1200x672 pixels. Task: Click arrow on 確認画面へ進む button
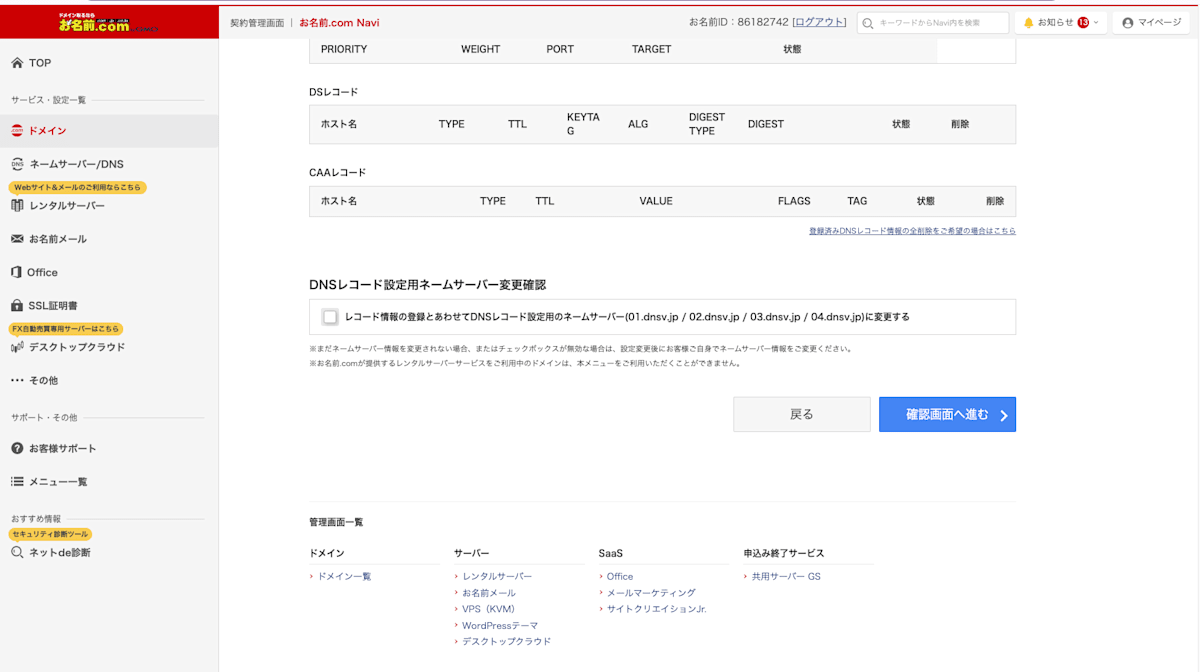coord(1004,415)
